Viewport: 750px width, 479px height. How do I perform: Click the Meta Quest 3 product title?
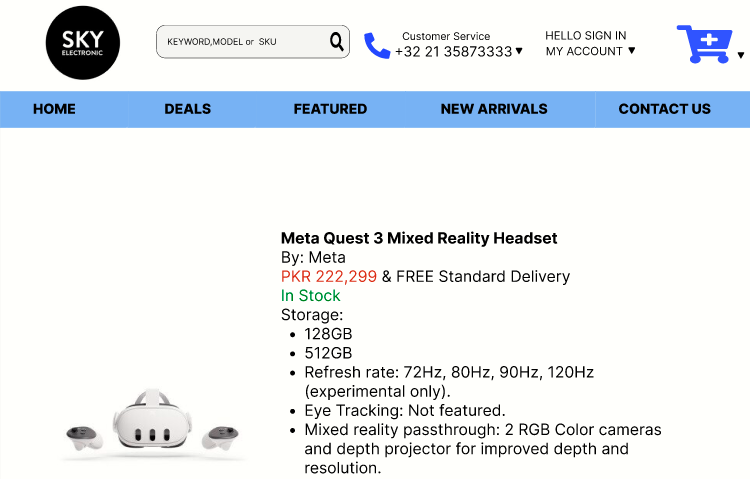coord(419,238)
